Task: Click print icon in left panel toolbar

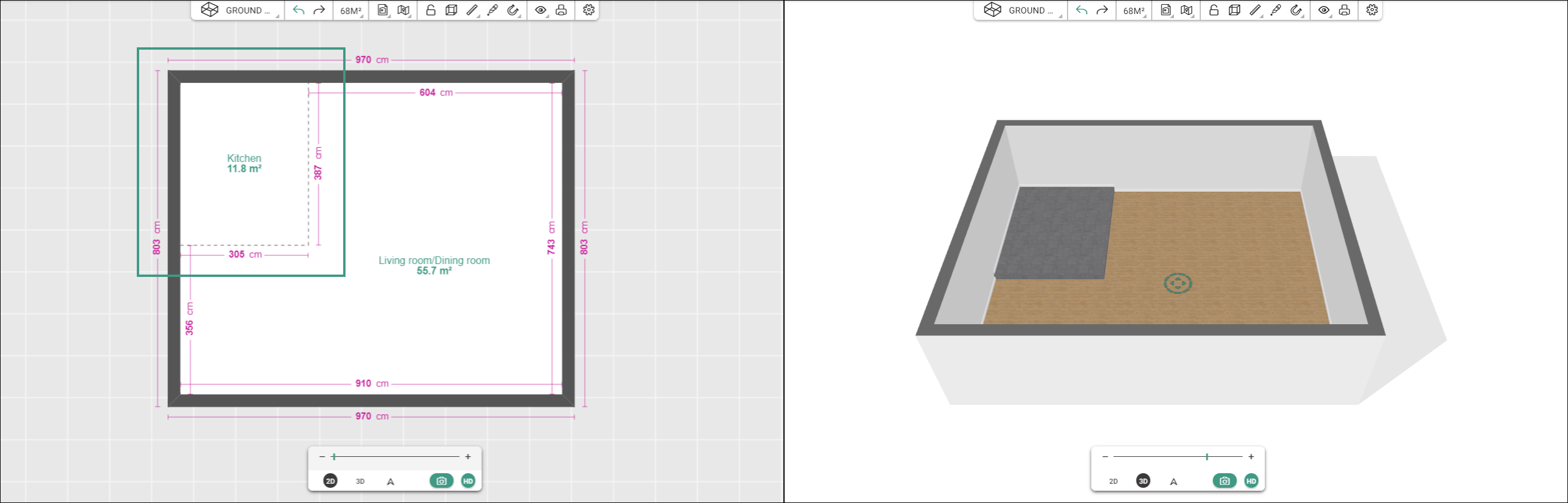Action: 561,11
